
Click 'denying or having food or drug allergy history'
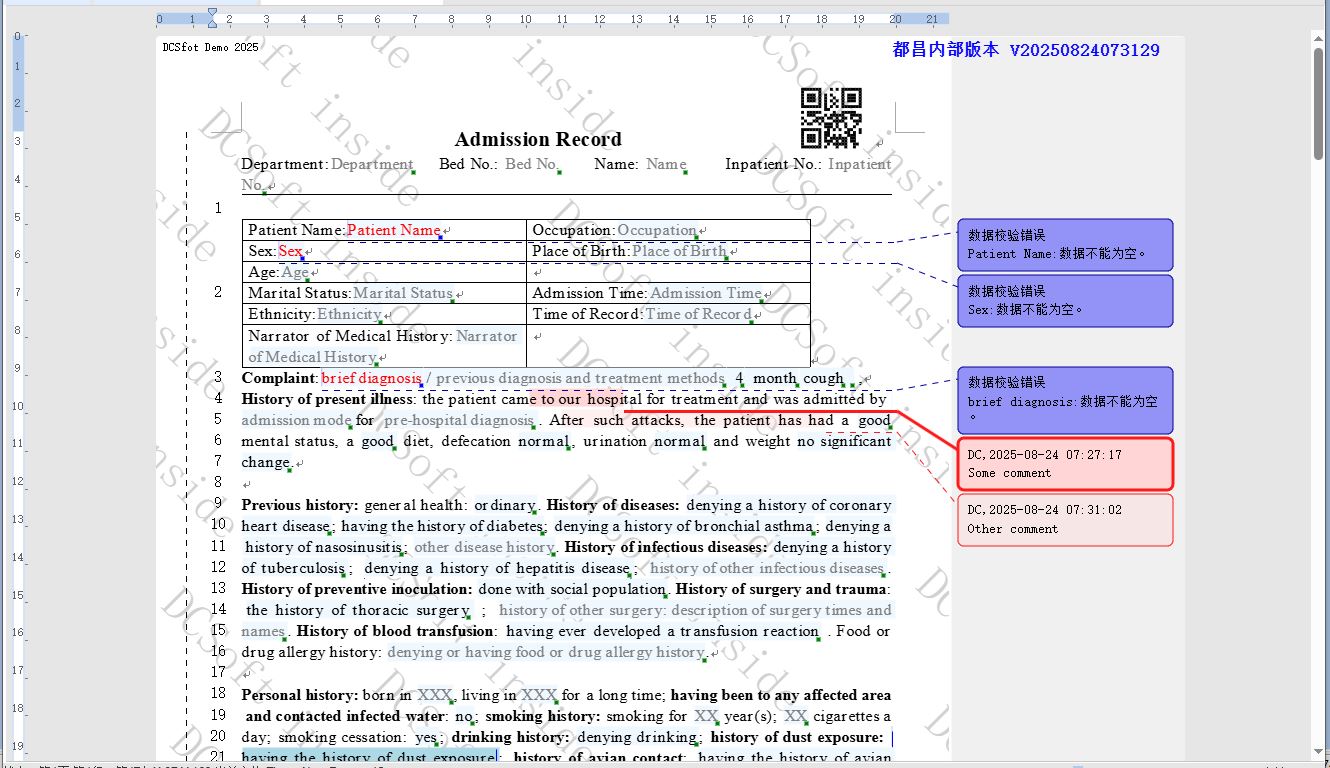[x=546, y=652]
